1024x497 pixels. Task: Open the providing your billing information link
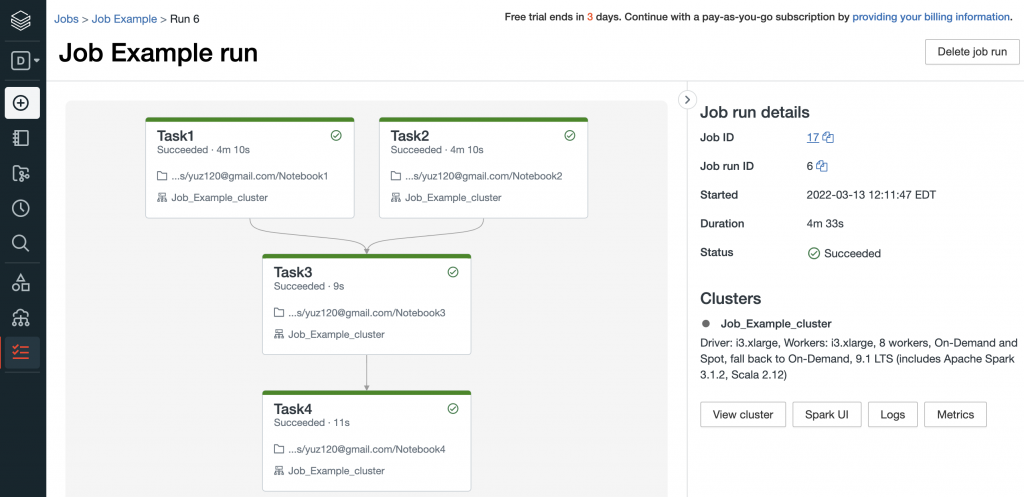pos(932,17)
